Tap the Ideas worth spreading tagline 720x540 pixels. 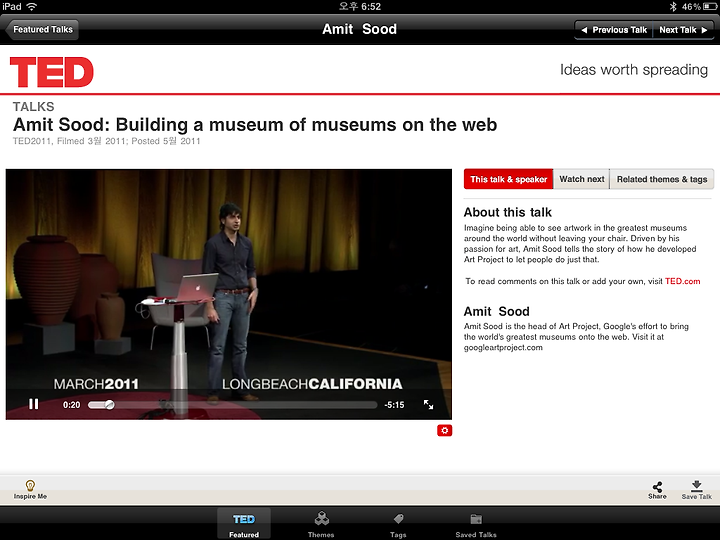pos(634,70)
